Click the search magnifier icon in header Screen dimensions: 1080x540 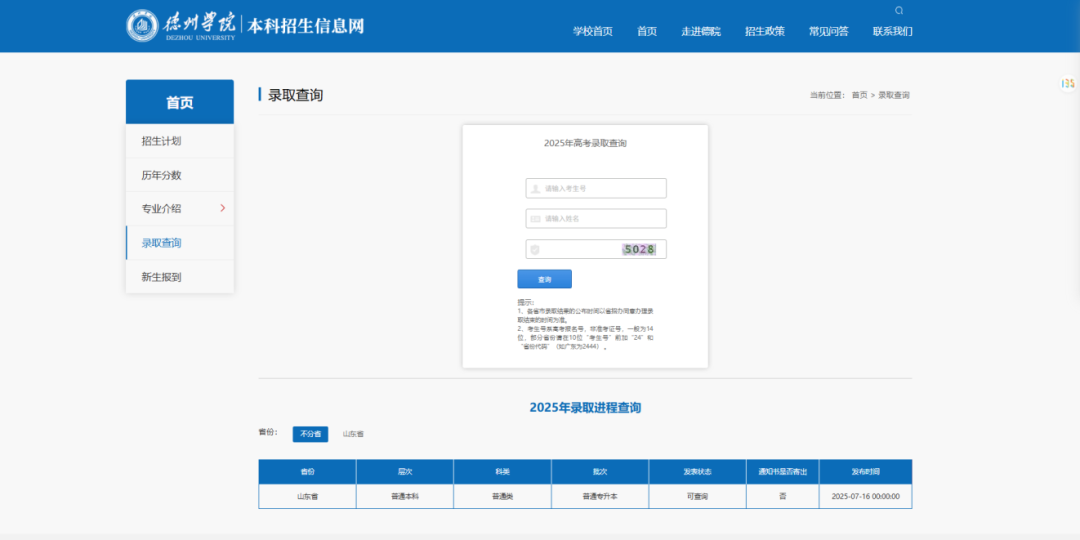pos(899,10)
